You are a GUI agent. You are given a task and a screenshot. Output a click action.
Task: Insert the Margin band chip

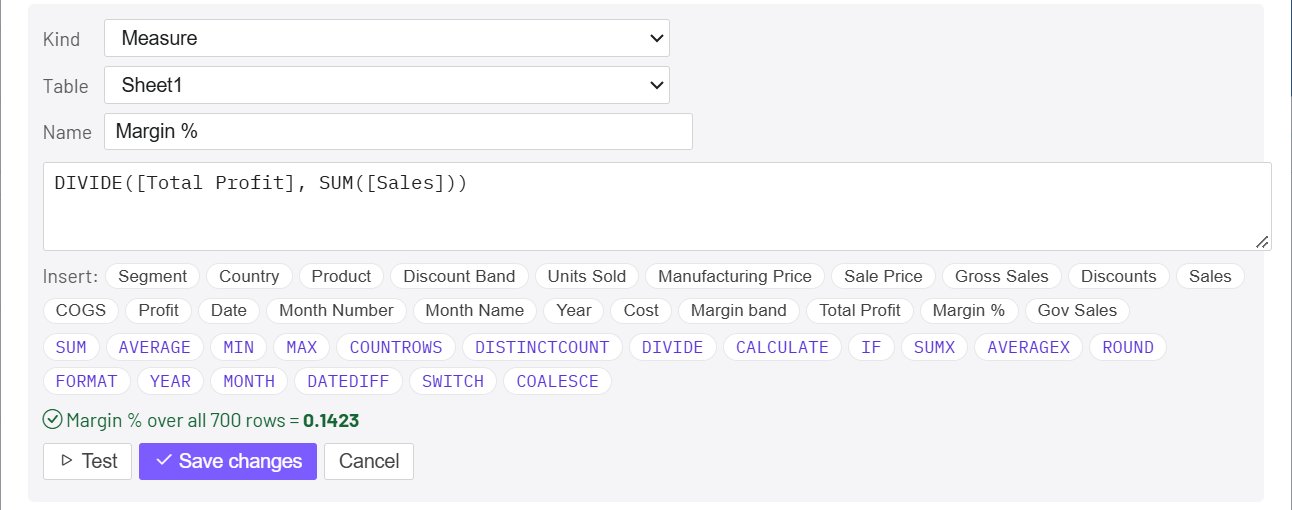(x=738, y=310)
